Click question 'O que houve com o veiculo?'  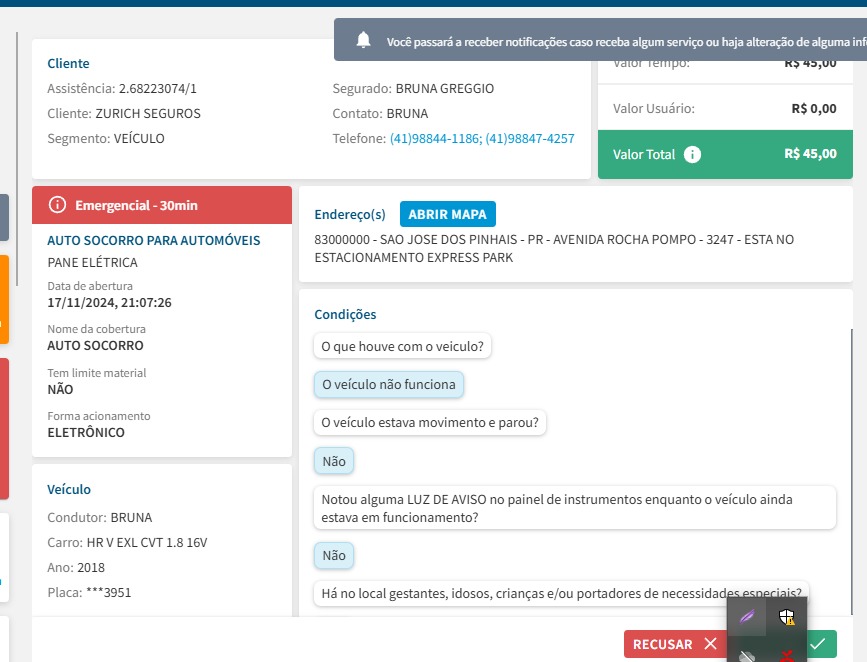[403, 346]
